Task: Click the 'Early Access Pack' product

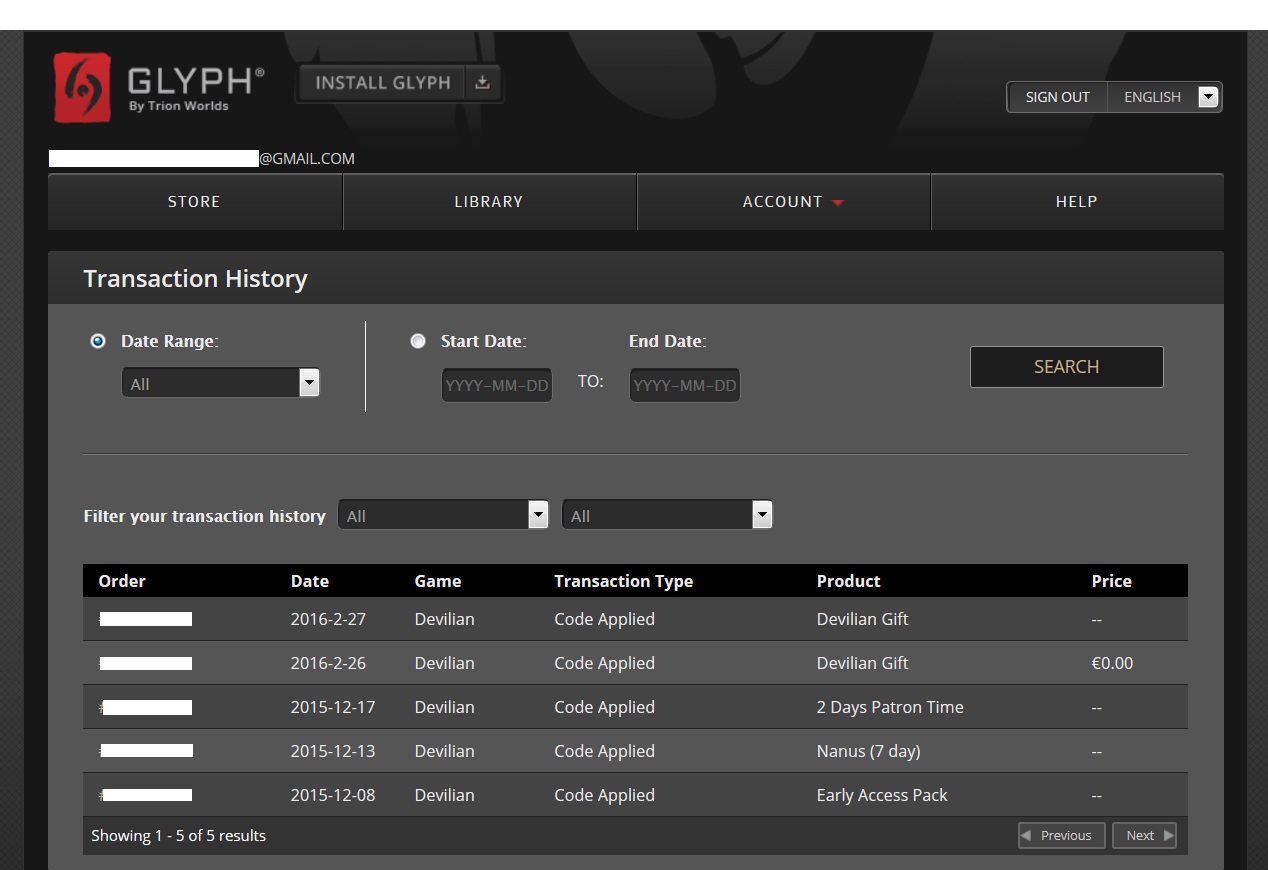Action: pos(882,795)
